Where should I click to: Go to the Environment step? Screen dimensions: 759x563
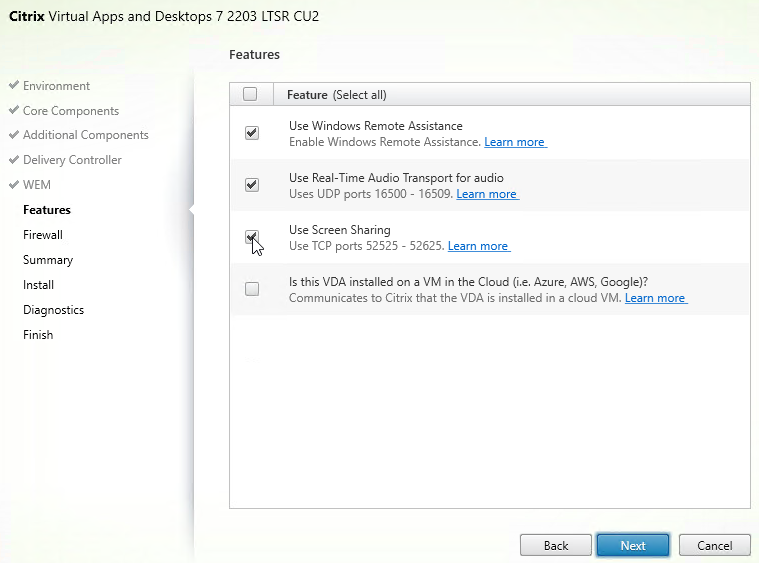[x=56, y=86]
